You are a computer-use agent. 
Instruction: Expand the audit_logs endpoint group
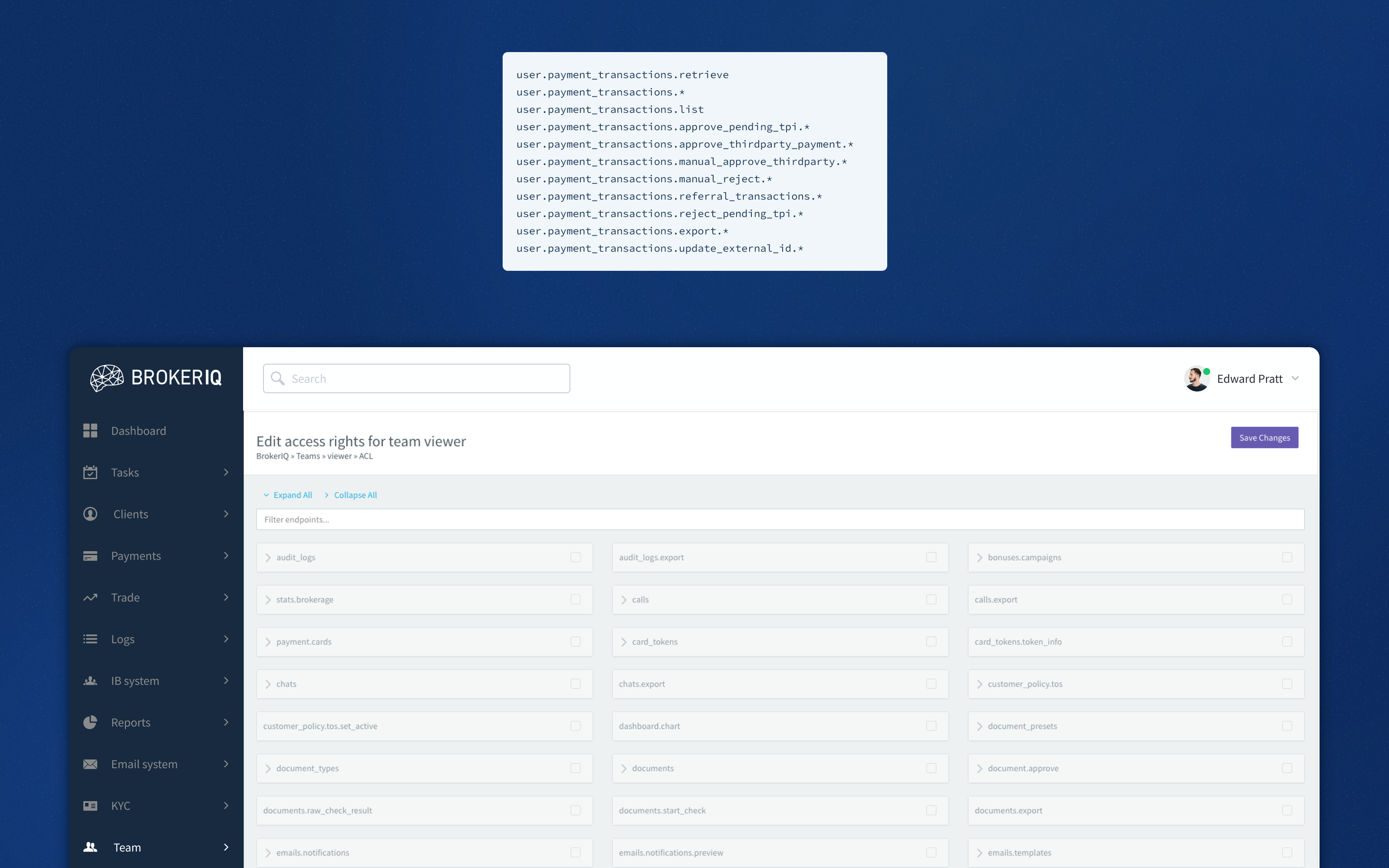pos(268,557)
